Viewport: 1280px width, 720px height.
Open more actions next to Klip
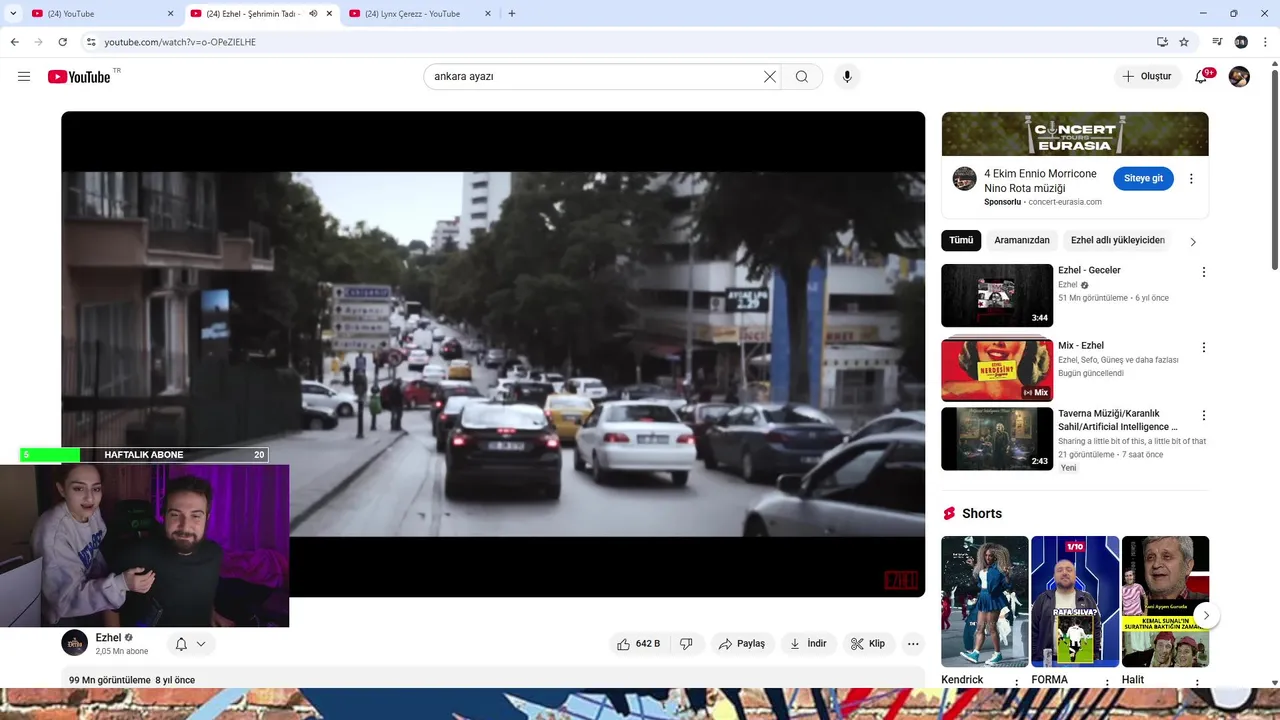click(x=913, y=644)
